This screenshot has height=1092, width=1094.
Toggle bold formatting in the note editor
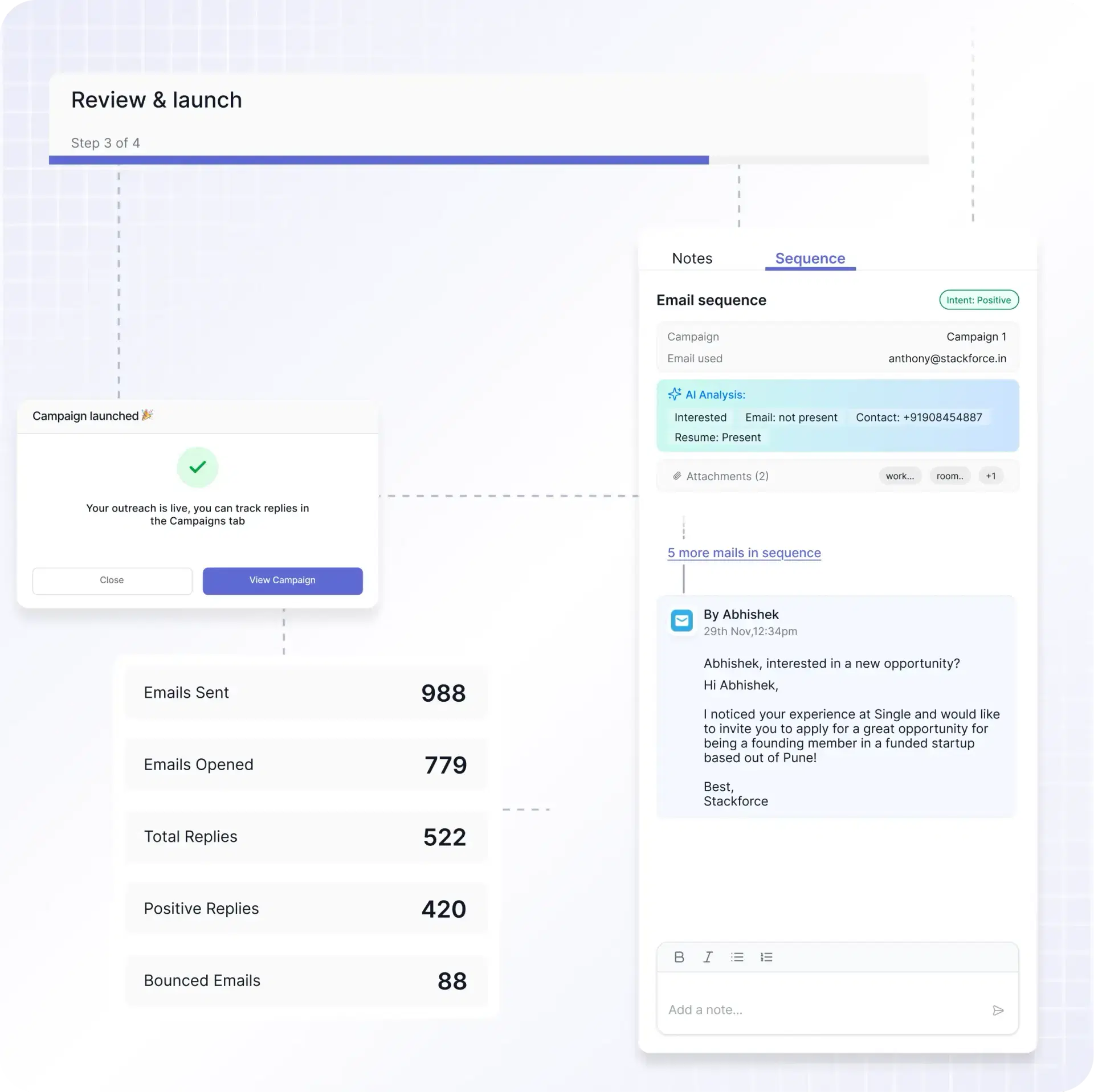[679, 957]
